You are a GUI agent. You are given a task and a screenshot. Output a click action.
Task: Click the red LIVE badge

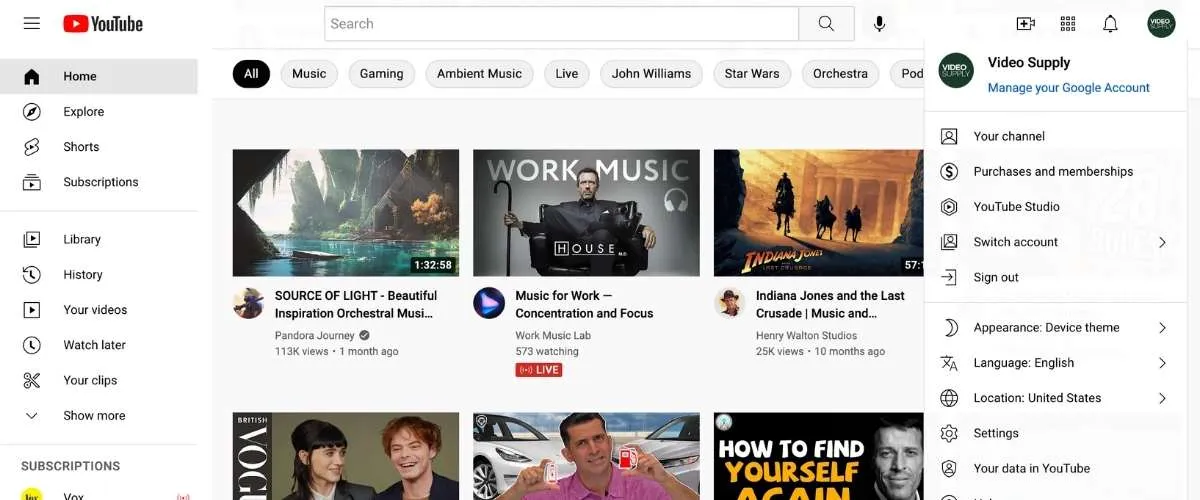[539, 370]
